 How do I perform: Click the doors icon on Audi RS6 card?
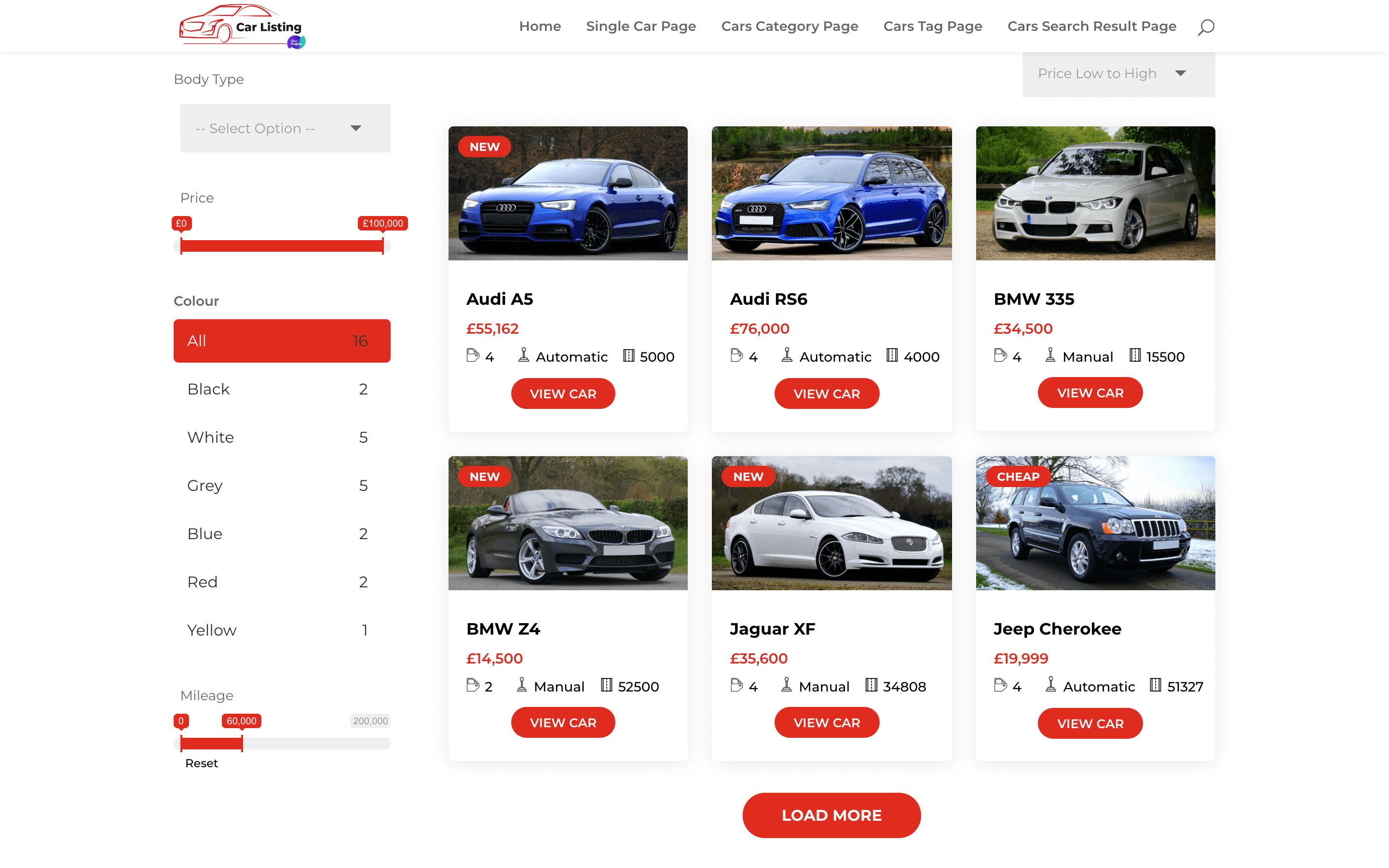click(x=736, y=355)
